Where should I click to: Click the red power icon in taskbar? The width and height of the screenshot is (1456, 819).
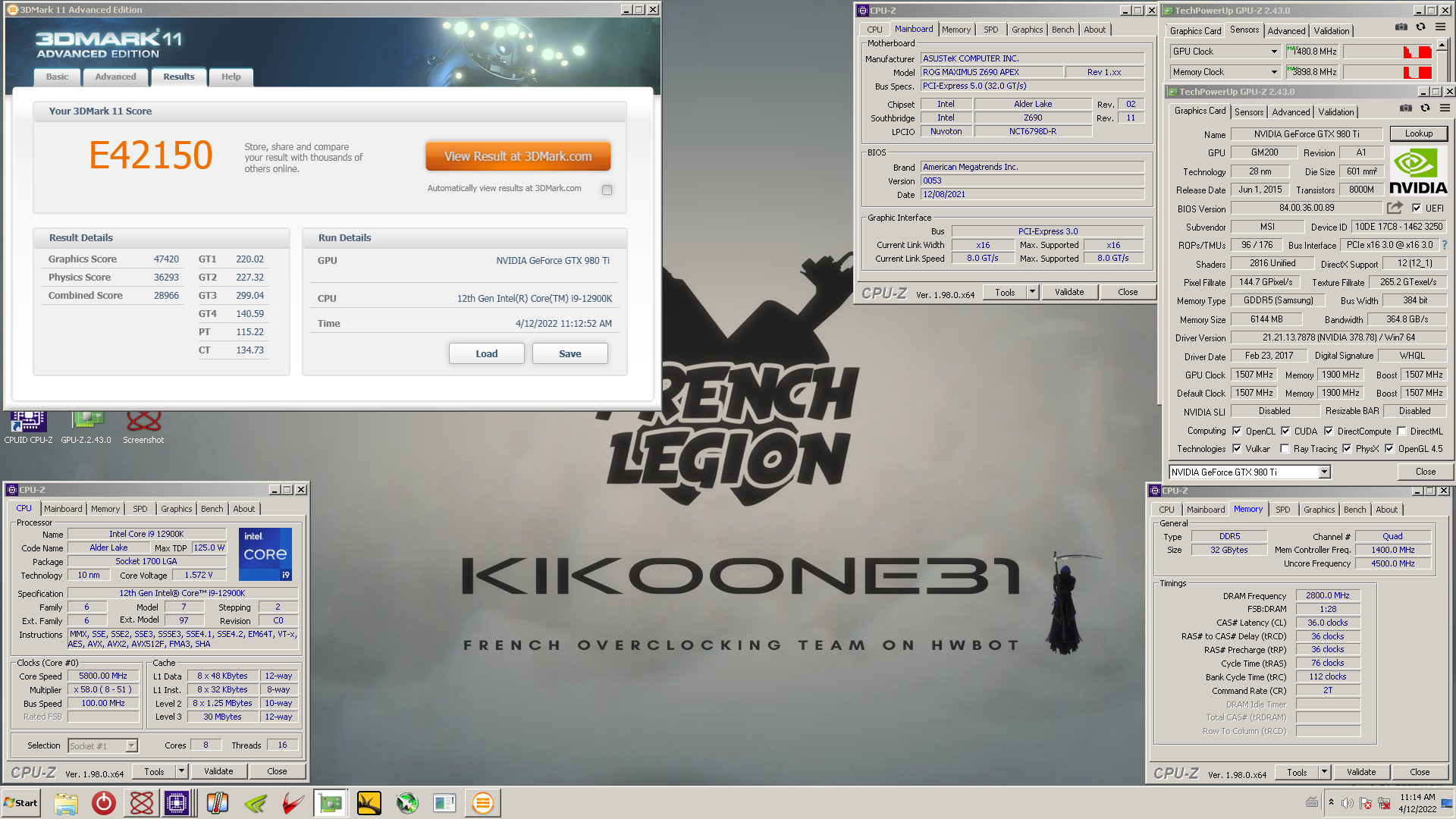coord(103,803)
